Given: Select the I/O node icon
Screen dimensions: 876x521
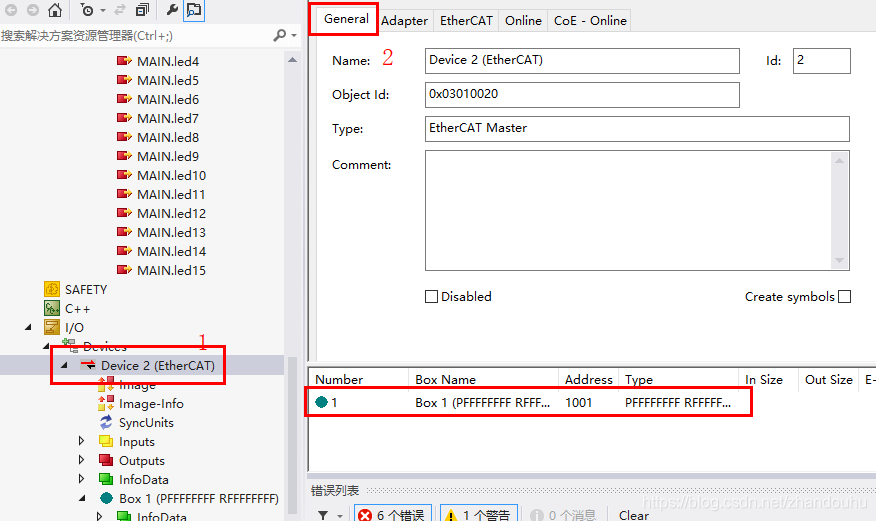Looking at the screenshot, I should coord(52,327).
